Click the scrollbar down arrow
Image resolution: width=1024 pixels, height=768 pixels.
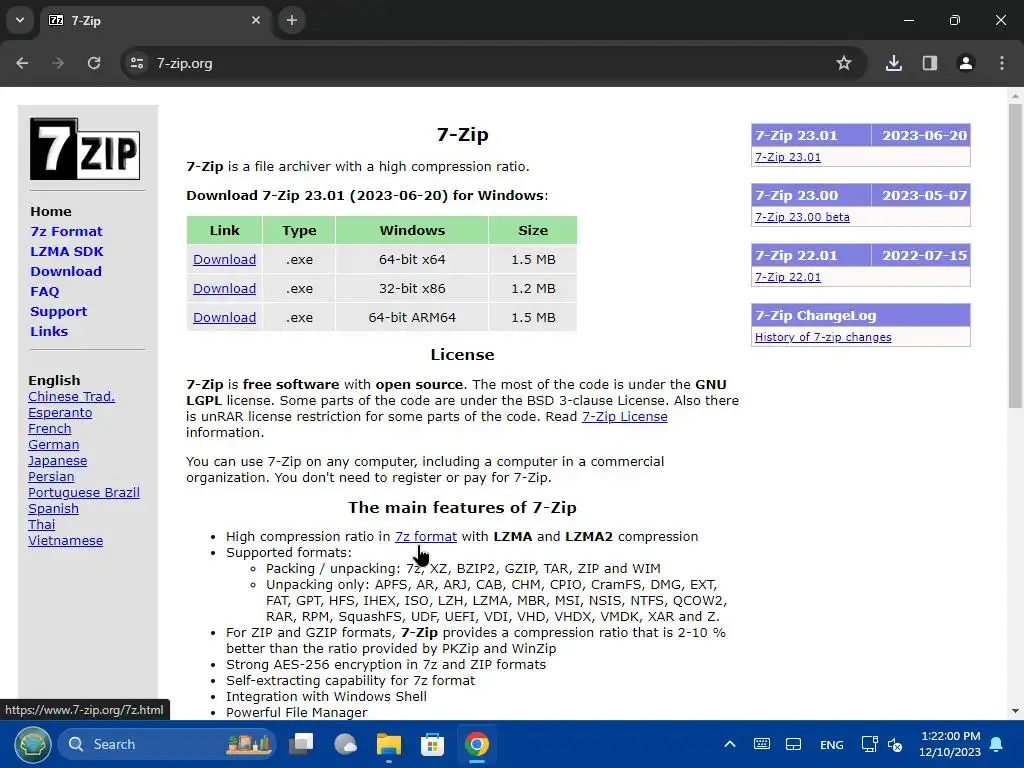[1015, 711]
